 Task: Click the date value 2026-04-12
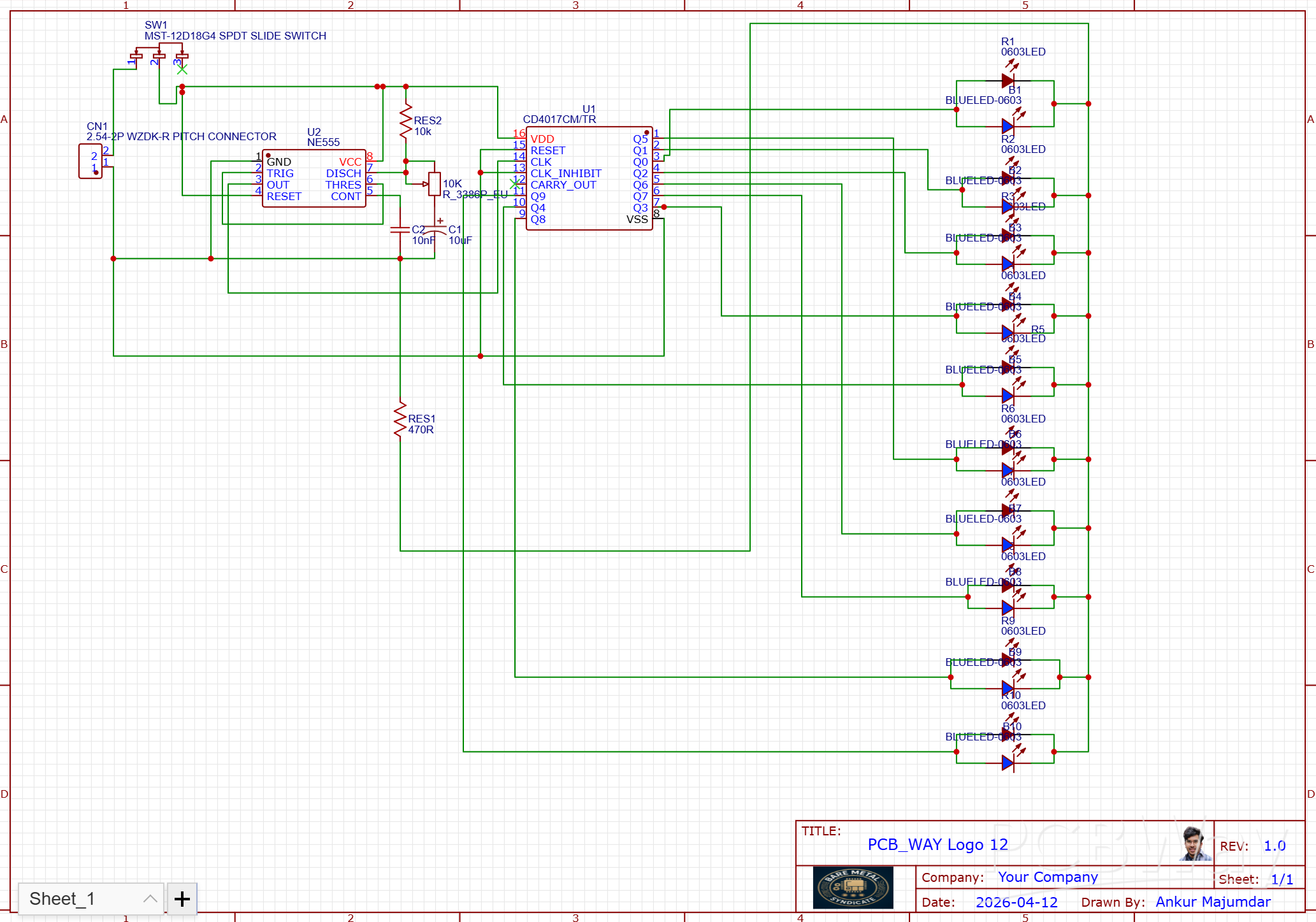click(x=1016, y=902)
